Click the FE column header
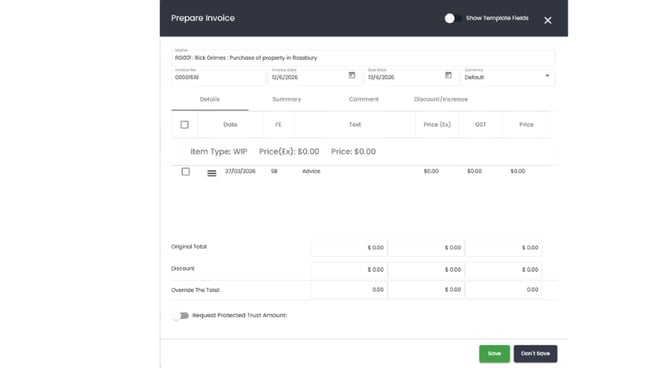Viewport: 670px width, 368px height. [279, 124]
